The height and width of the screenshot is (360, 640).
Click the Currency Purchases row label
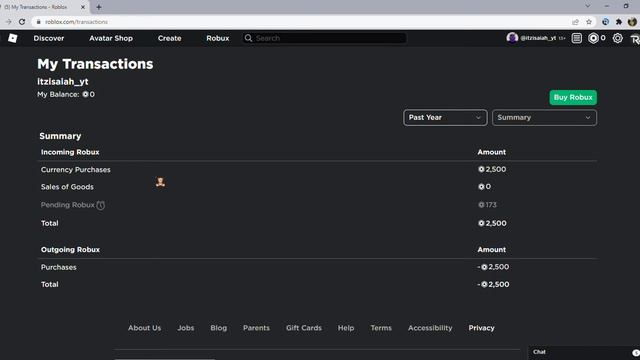tap(76, 169)
